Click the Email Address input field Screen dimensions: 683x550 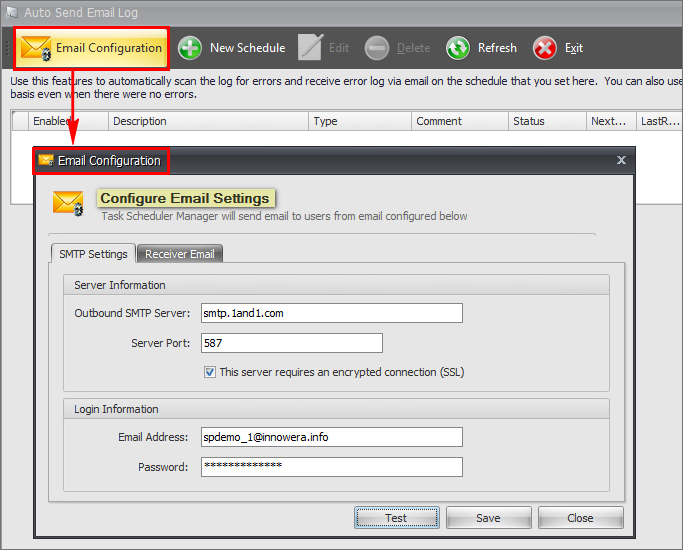click(x=331, y=437)
